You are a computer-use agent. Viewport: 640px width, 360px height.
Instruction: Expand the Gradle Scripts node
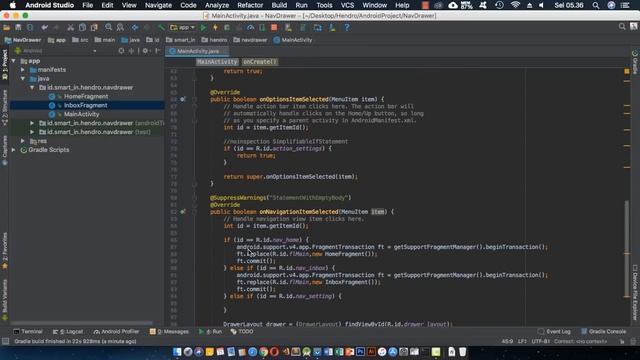[14, 150]
